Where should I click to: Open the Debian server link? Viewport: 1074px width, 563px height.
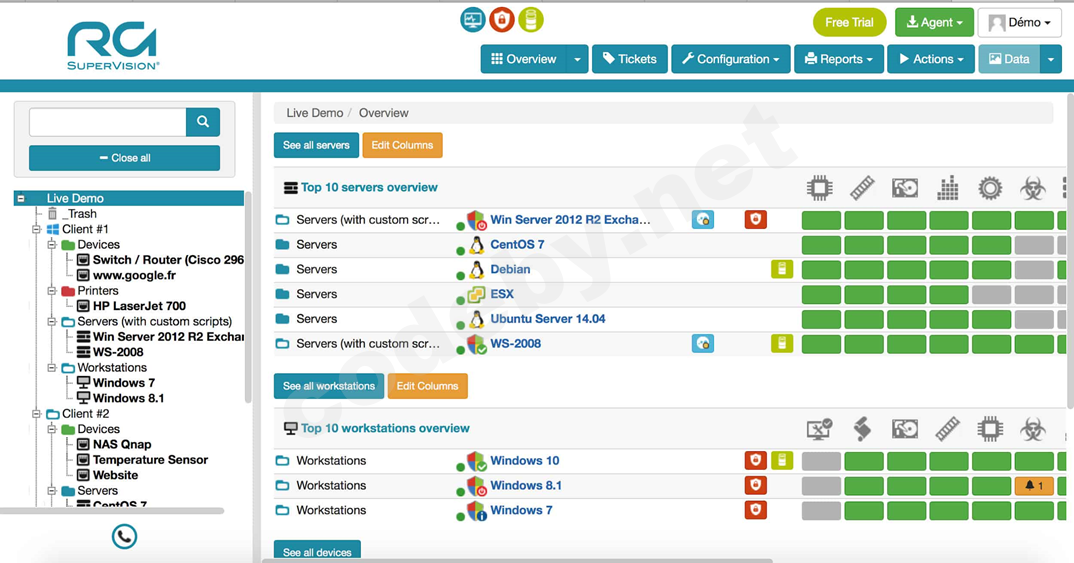510,269
